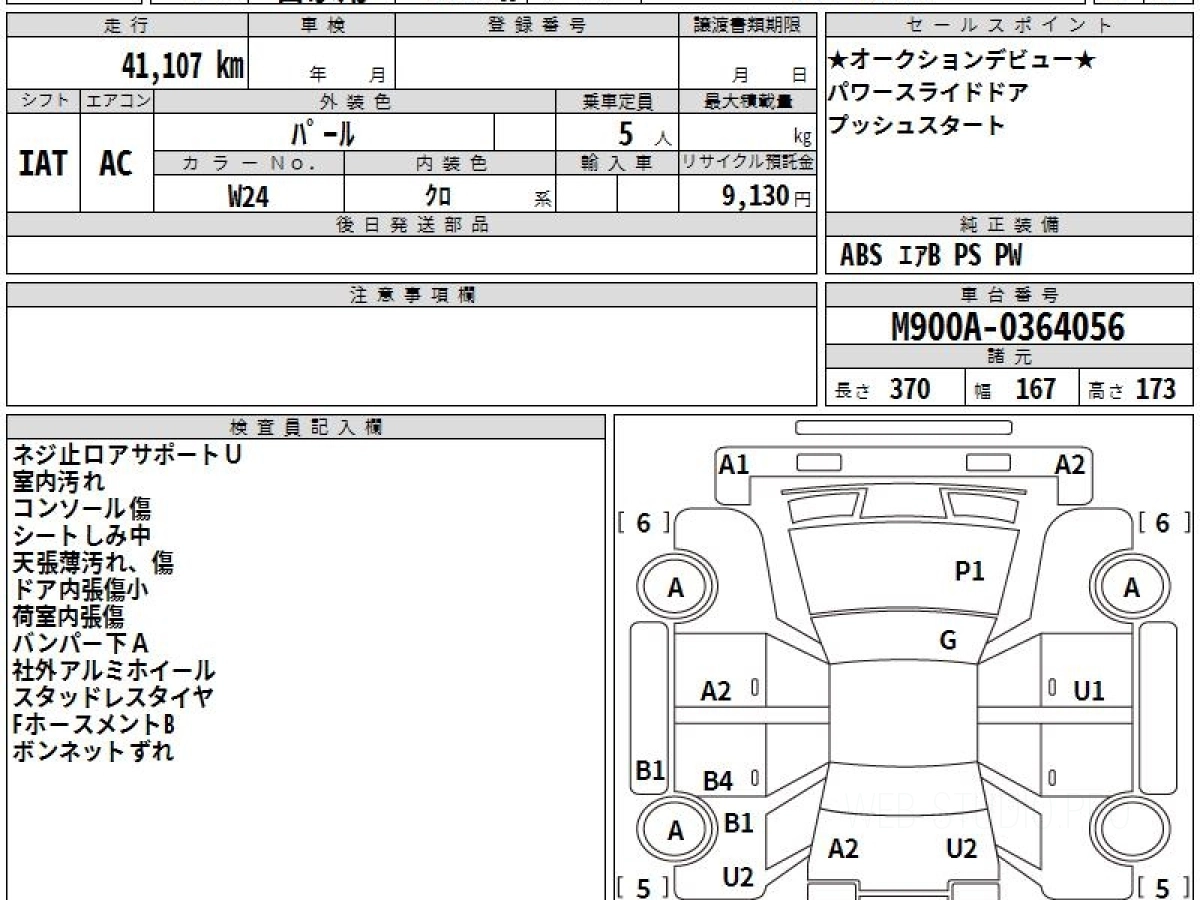The image size is (1200, 900).
Task: Select the U1 dent mark on diagram
Action: tap(1088, 691)
